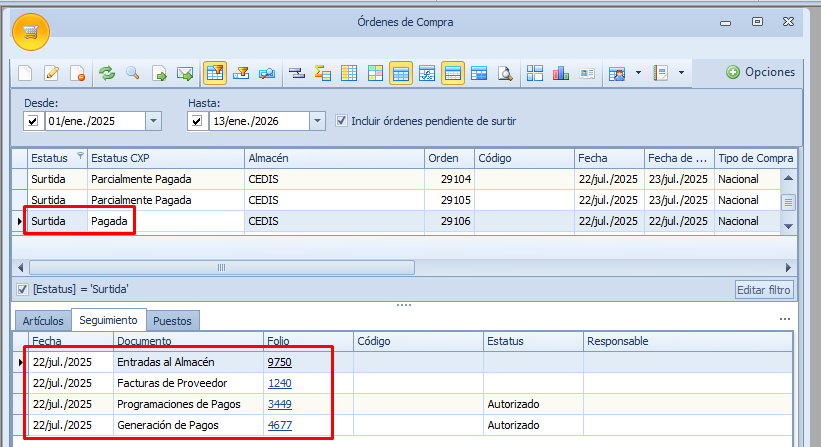Click the Editar filtro button
The image size is (821, 447).
tap(765, 290)
